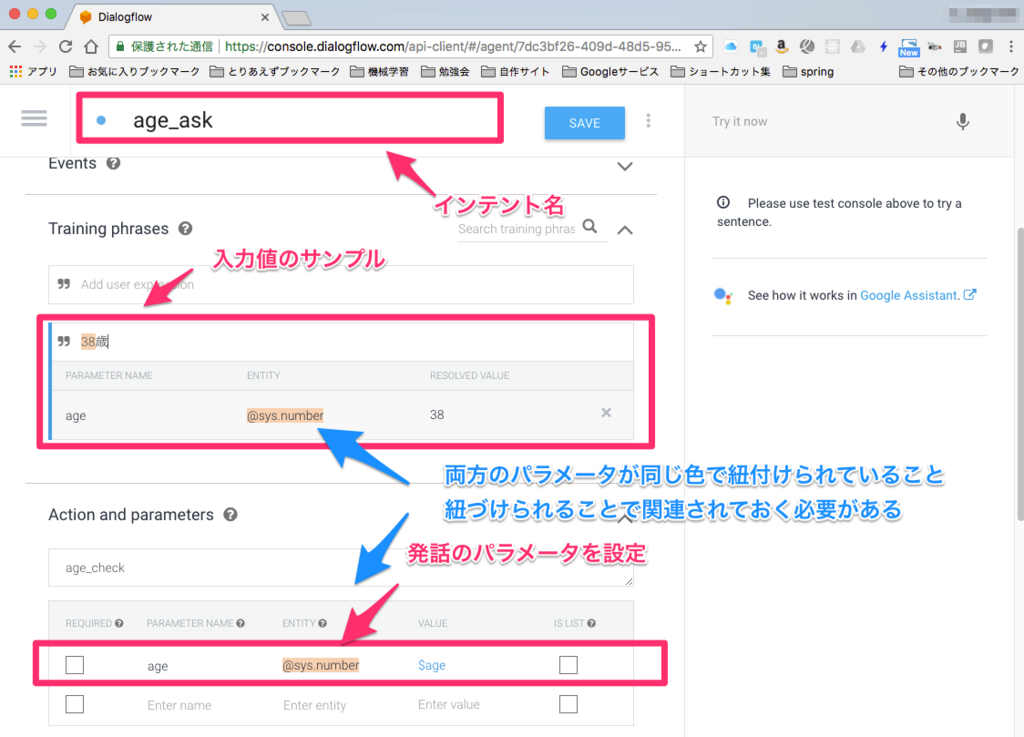This screenshot has width=1024, height=737.
Task: Bookmark this page with the star icon
Action: tap(700, 46)
